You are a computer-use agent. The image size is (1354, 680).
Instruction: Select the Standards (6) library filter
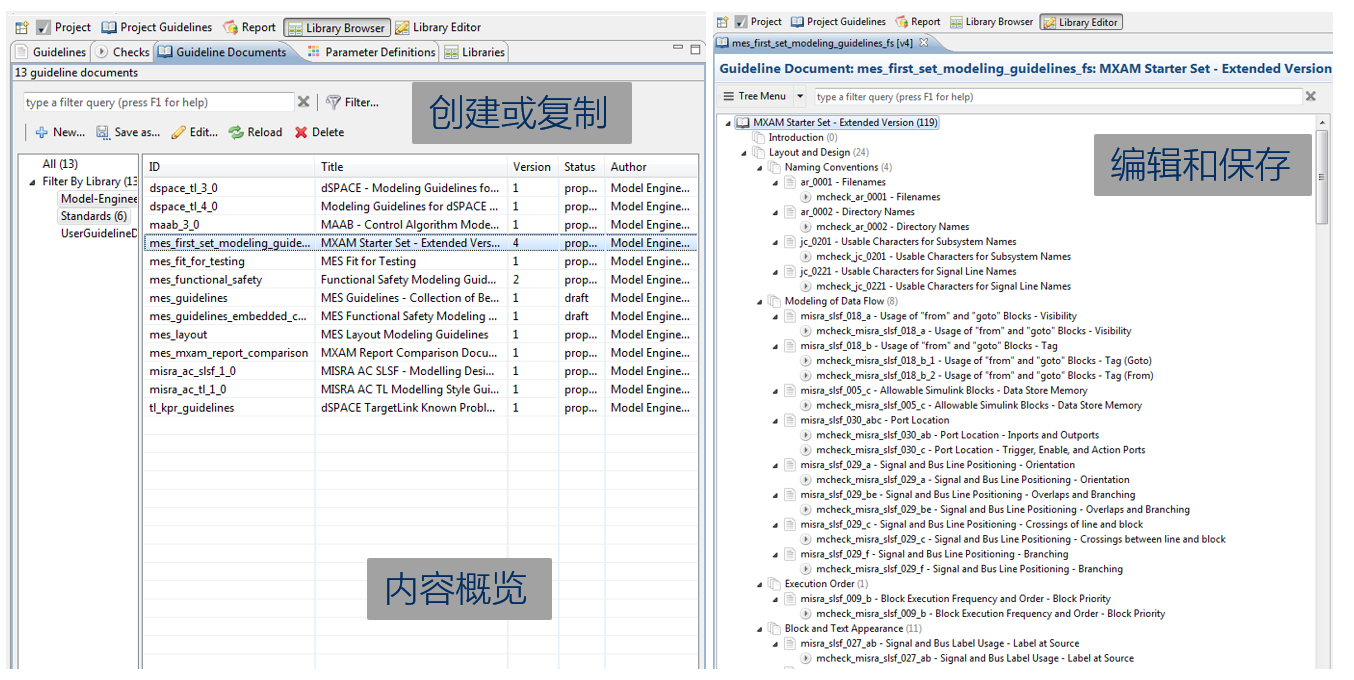[x=93, y=216]
